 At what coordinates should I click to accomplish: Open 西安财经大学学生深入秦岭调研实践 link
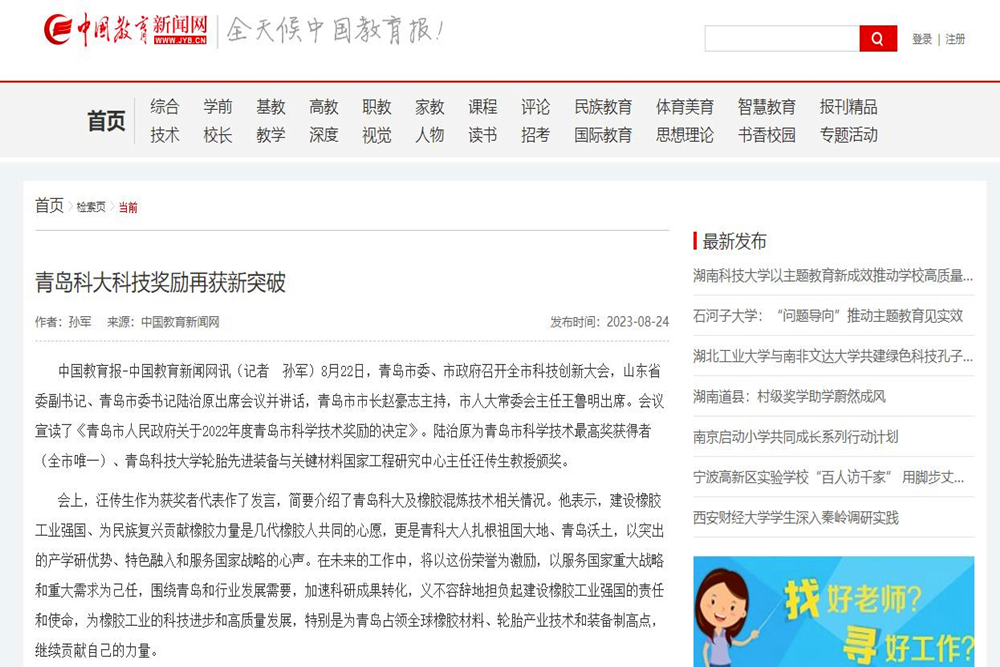click(x=796, y=517)
